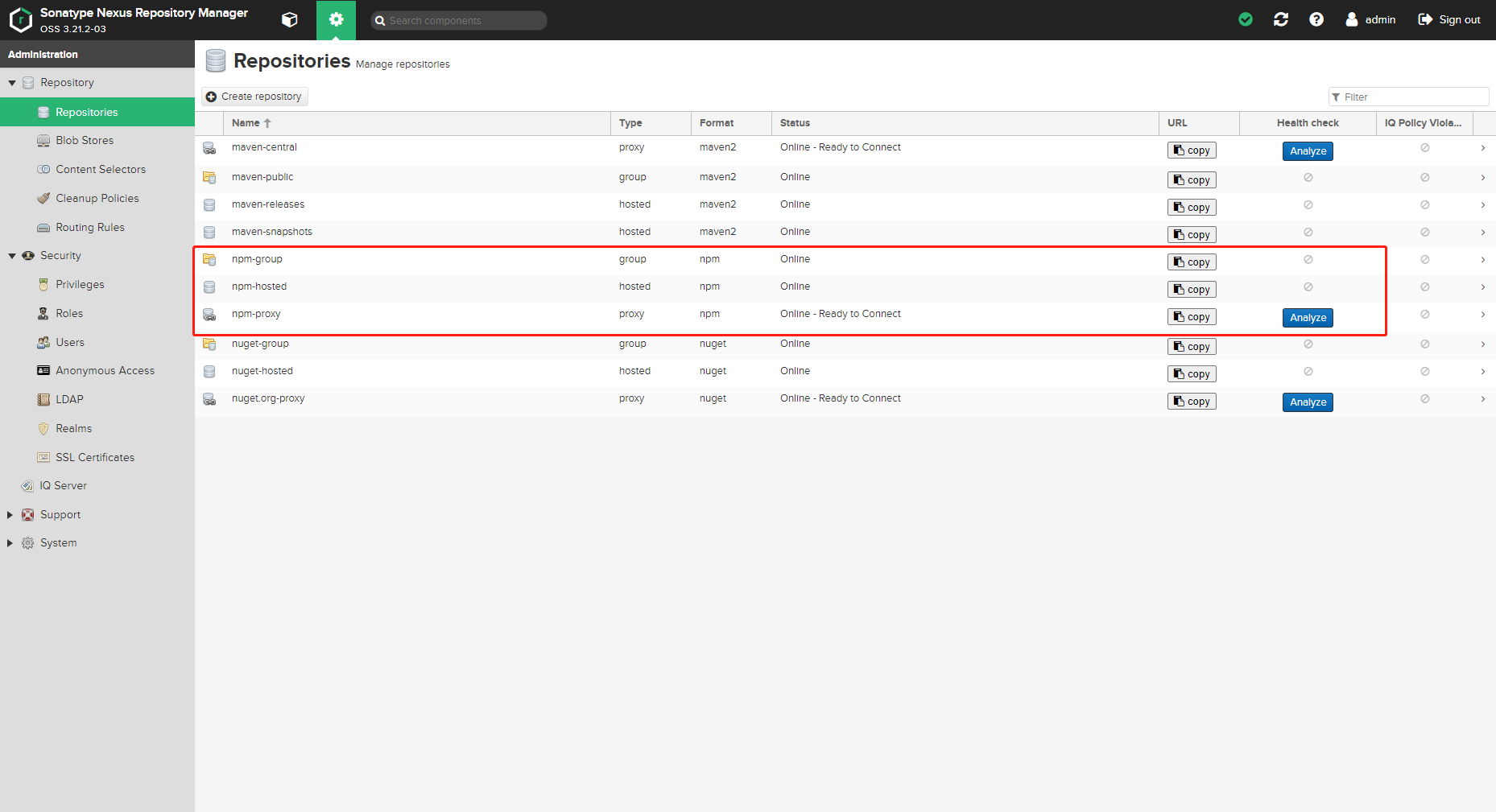Click Create repository button
The width and height of the screenshot is (1496, 812).
[x=254, y=97]
